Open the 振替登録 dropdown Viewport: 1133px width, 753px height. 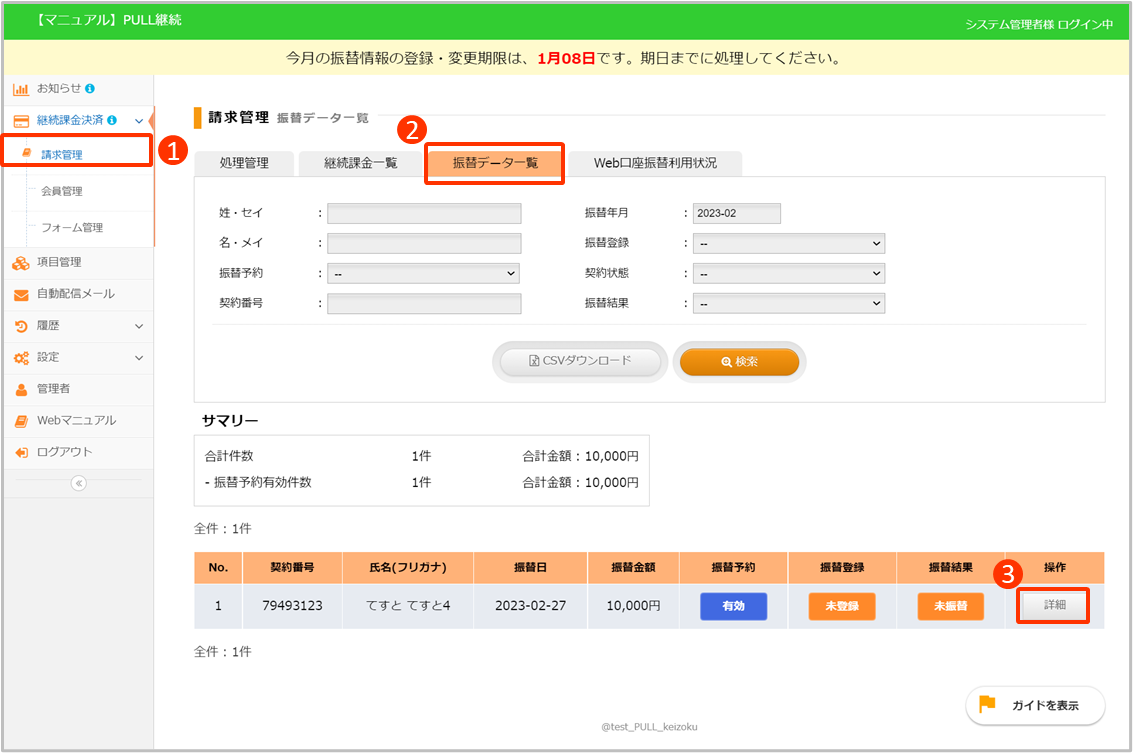(789, 243)
